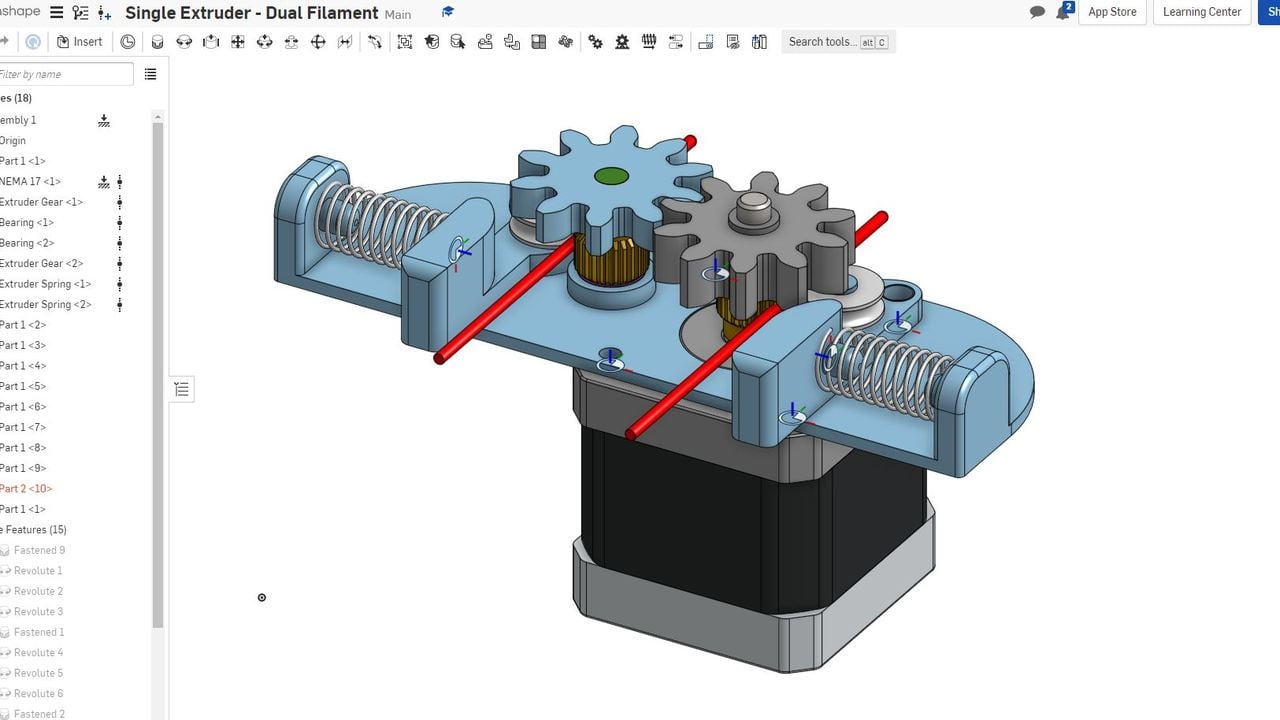Insert a Bill of Materials
The image size is (1280, 720).
tap(733, 41)
